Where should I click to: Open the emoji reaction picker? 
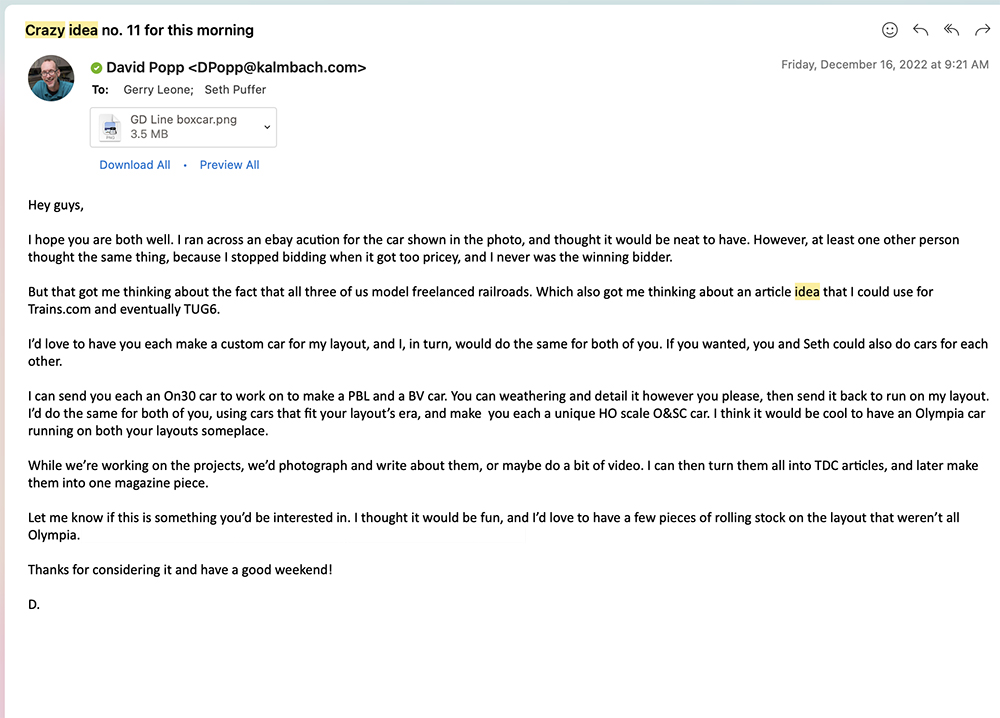pos(890,30)
